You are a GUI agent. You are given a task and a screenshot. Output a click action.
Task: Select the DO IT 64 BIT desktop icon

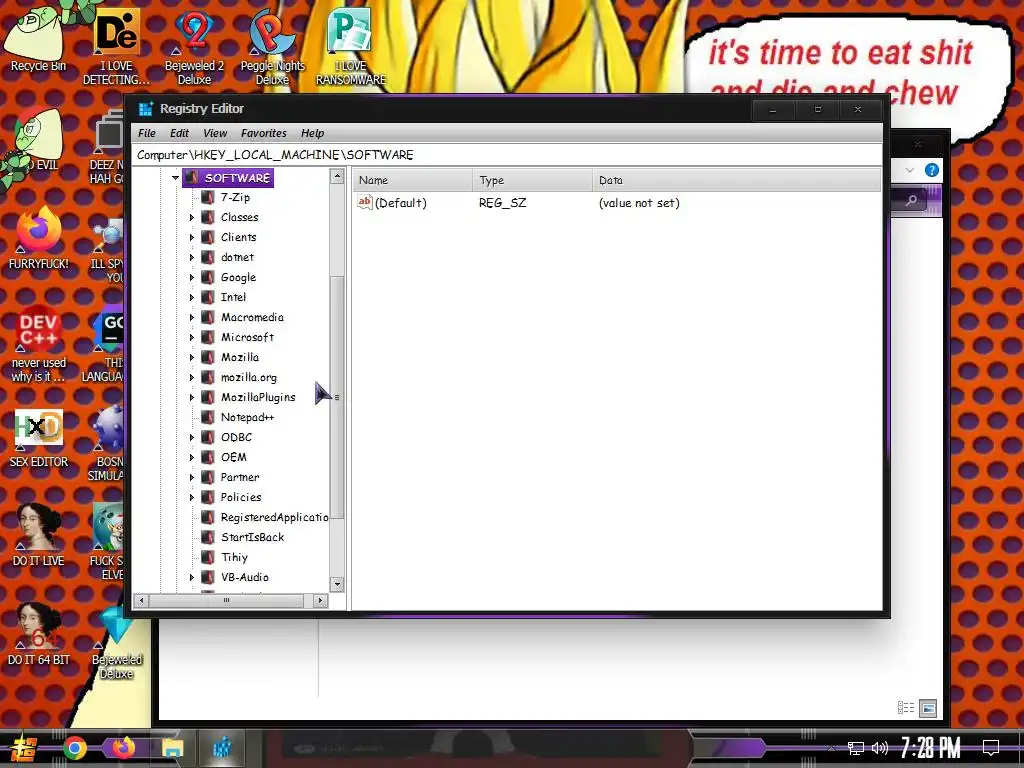tap(39, 635)
